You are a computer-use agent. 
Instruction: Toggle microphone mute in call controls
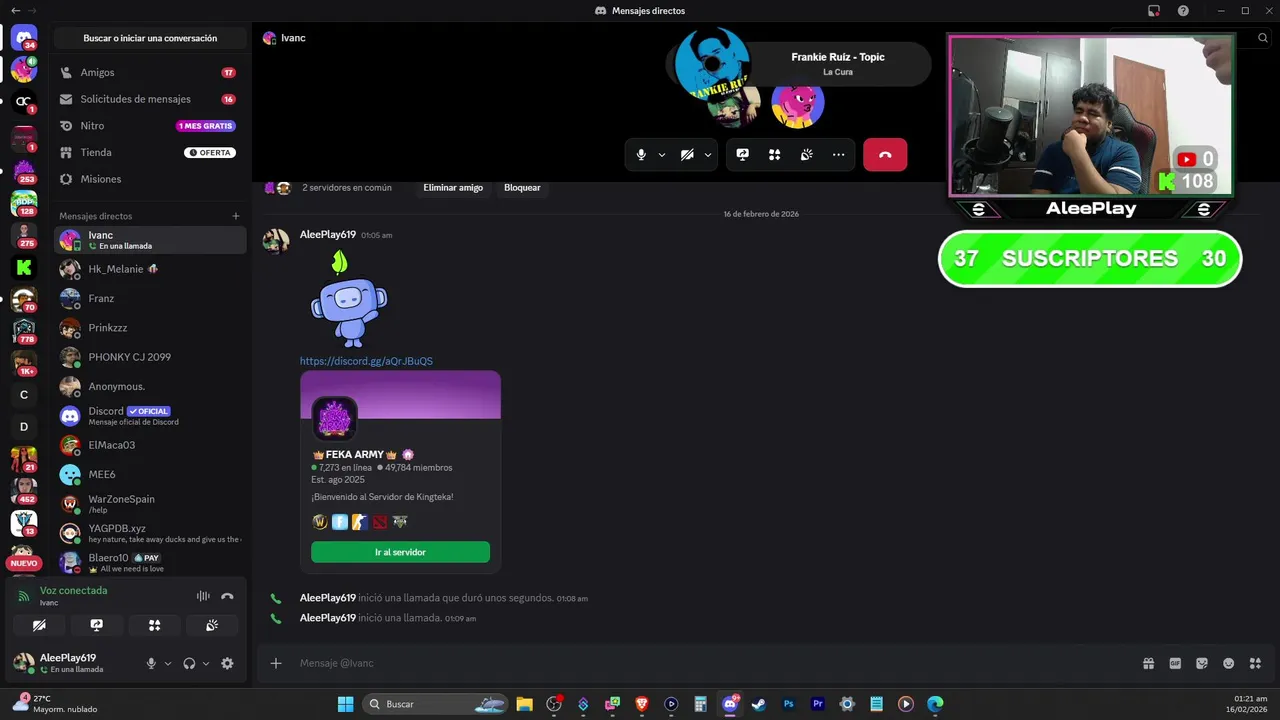[x=641, y=155]
